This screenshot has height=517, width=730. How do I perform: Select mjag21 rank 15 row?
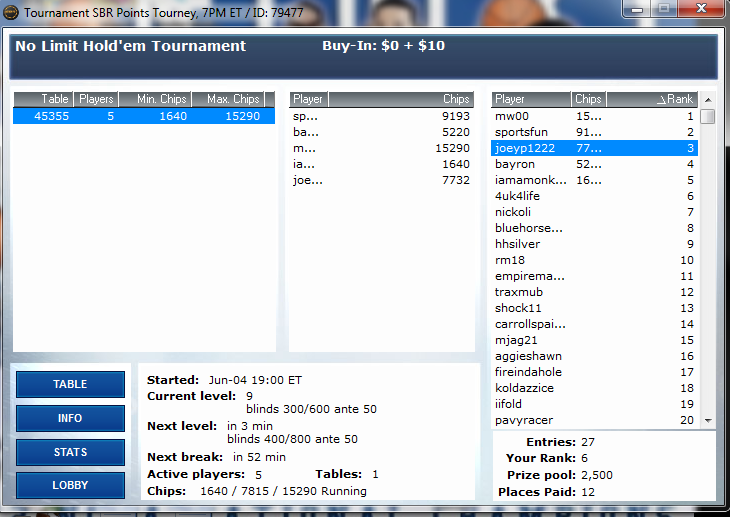(595, 340)
